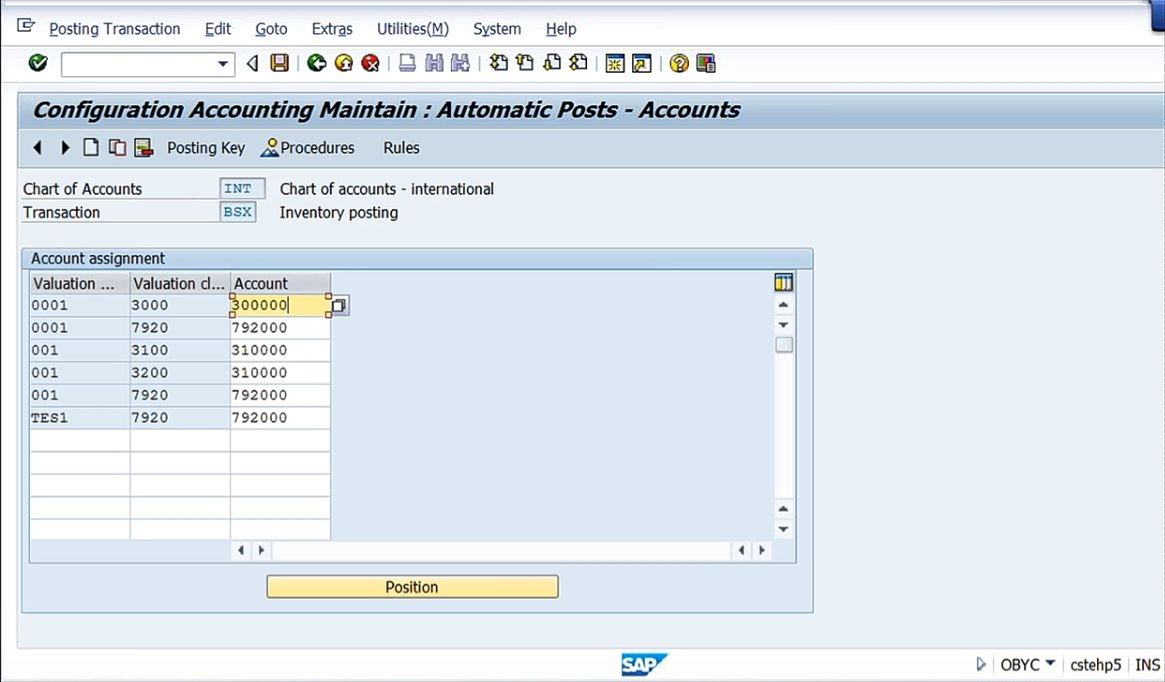Open Help with question mark icon
1165x682 pixels.
(678, 64)
